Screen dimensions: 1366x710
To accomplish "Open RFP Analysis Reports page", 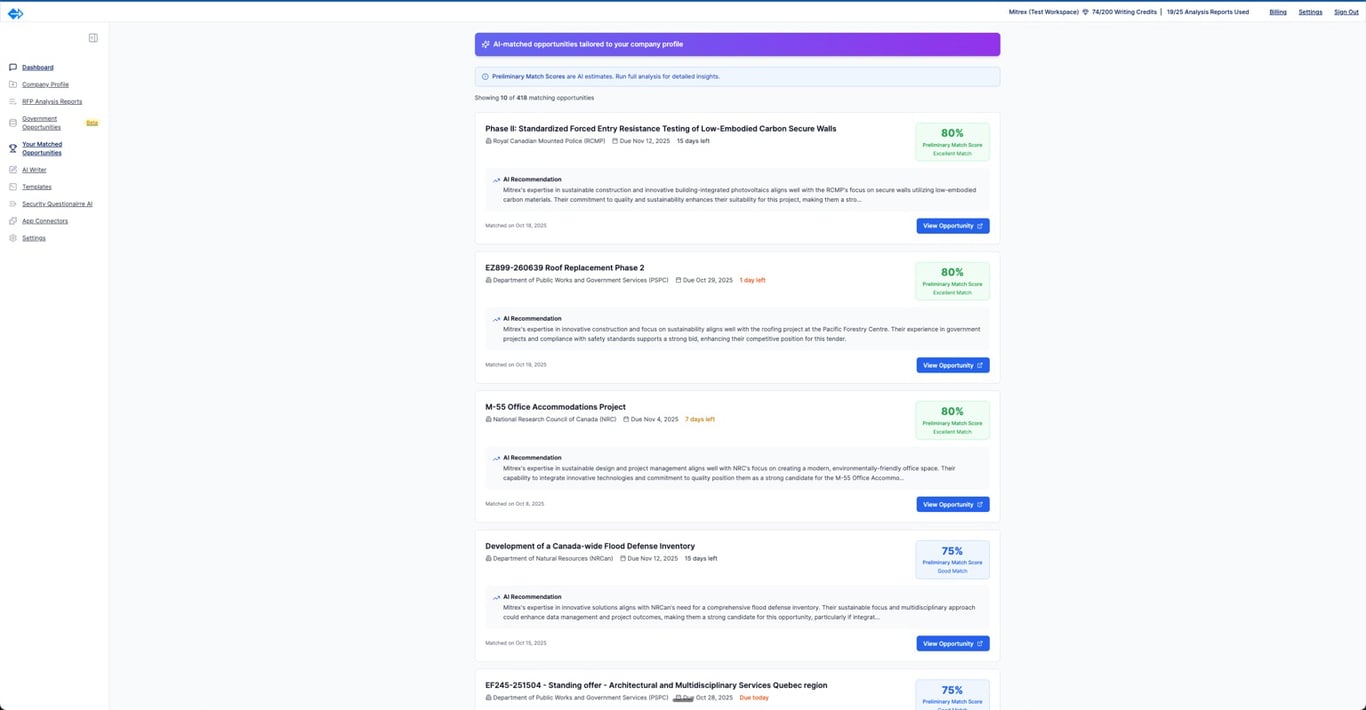I will [52, 101].
